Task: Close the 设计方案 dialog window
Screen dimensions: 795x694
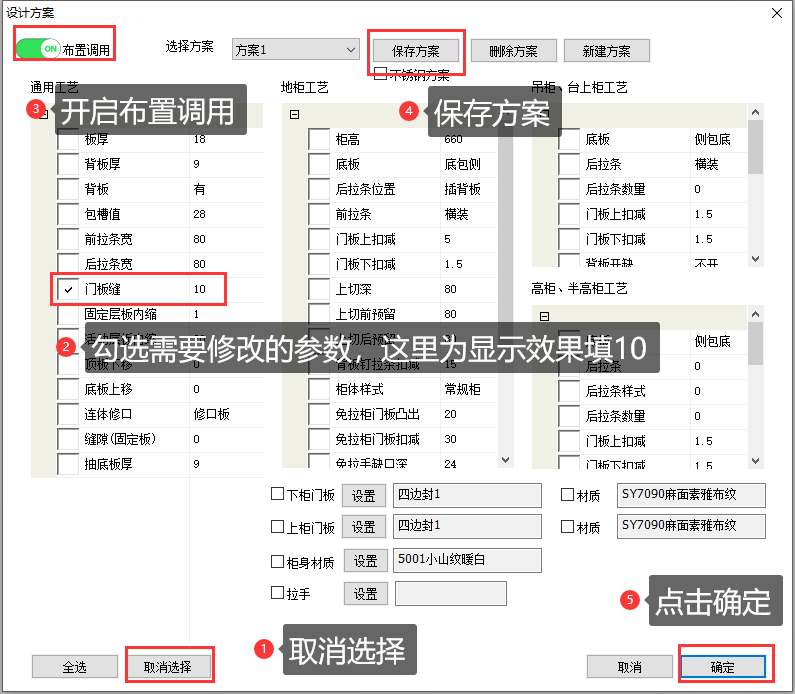Action: [x=776, y=12]
